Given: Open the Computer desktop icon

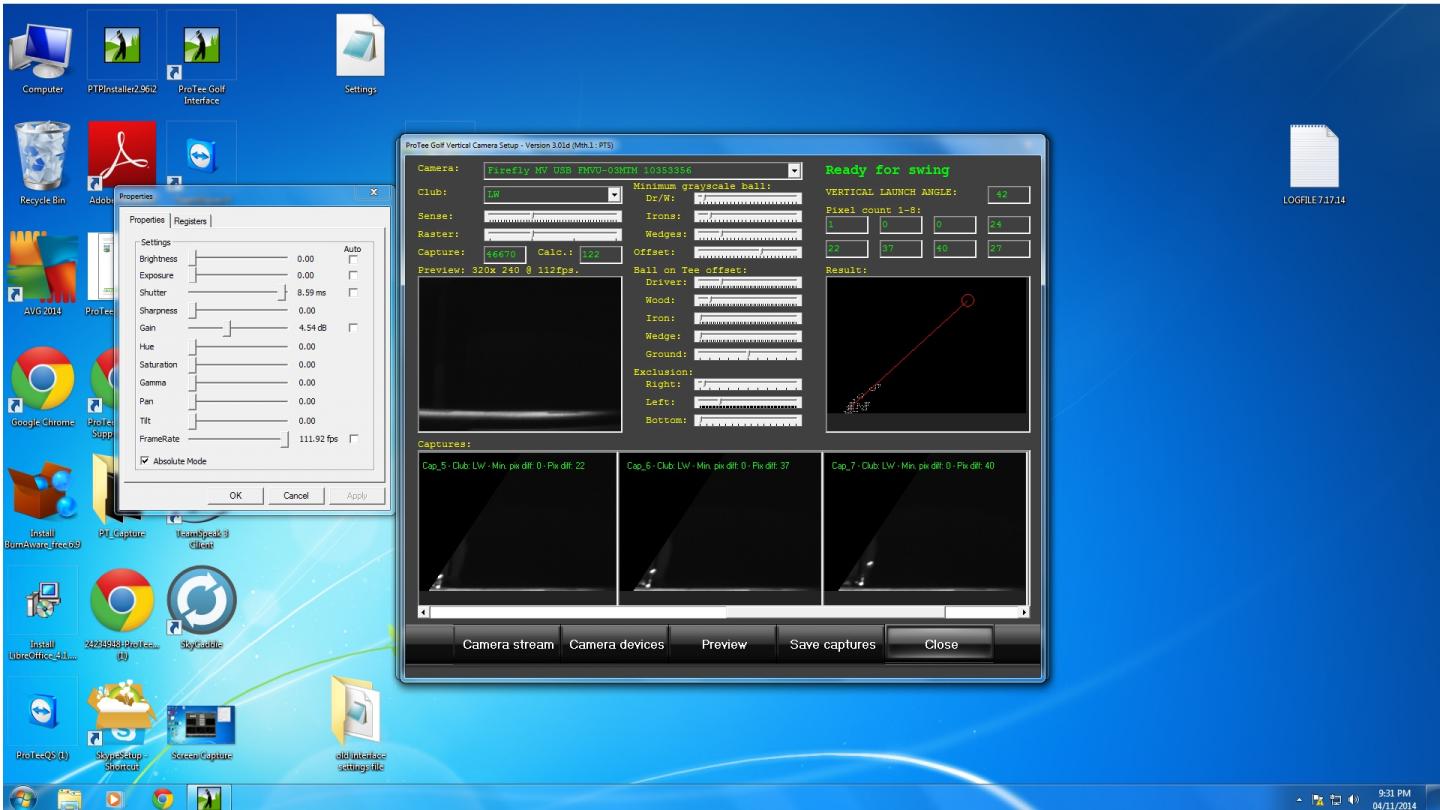Looking at the screenshot, I should [x=43, y=56].
